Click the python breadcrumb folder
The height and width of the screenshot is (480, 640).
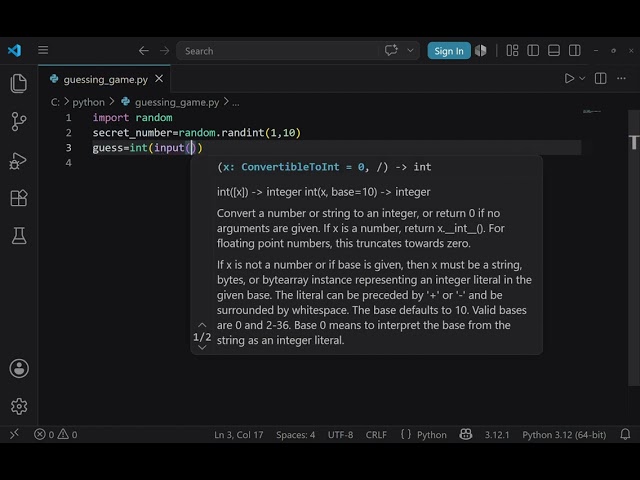(x=89, y=102)
